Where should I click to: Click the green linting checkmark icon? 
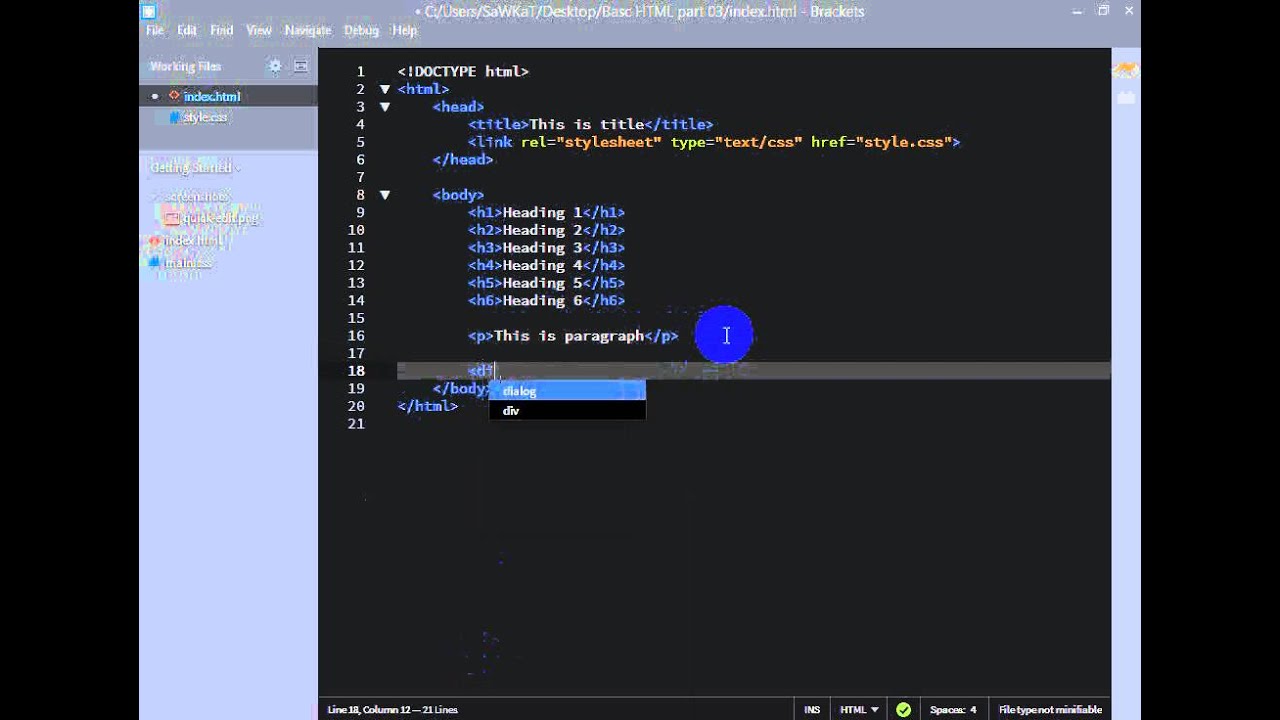903,709
